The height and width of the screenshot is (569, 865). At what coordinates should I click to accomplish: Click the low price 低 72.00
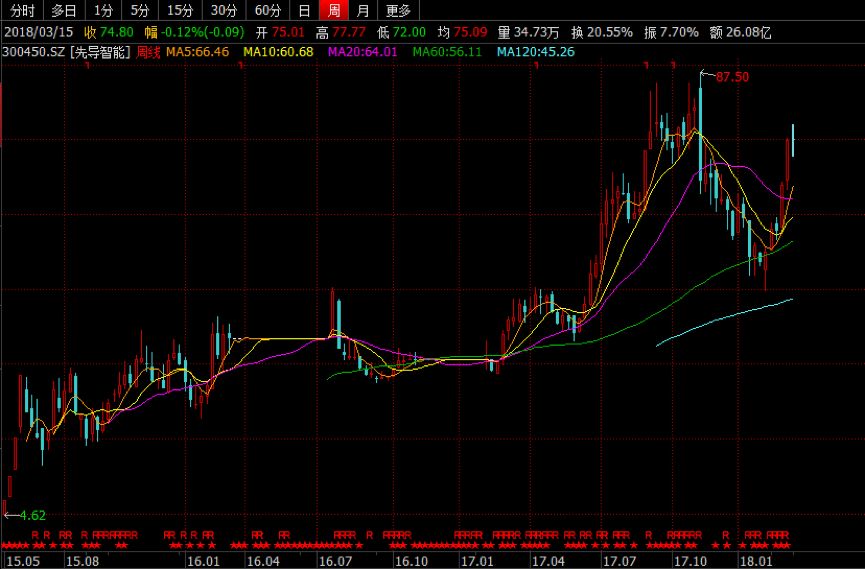[x=401, y=32]
